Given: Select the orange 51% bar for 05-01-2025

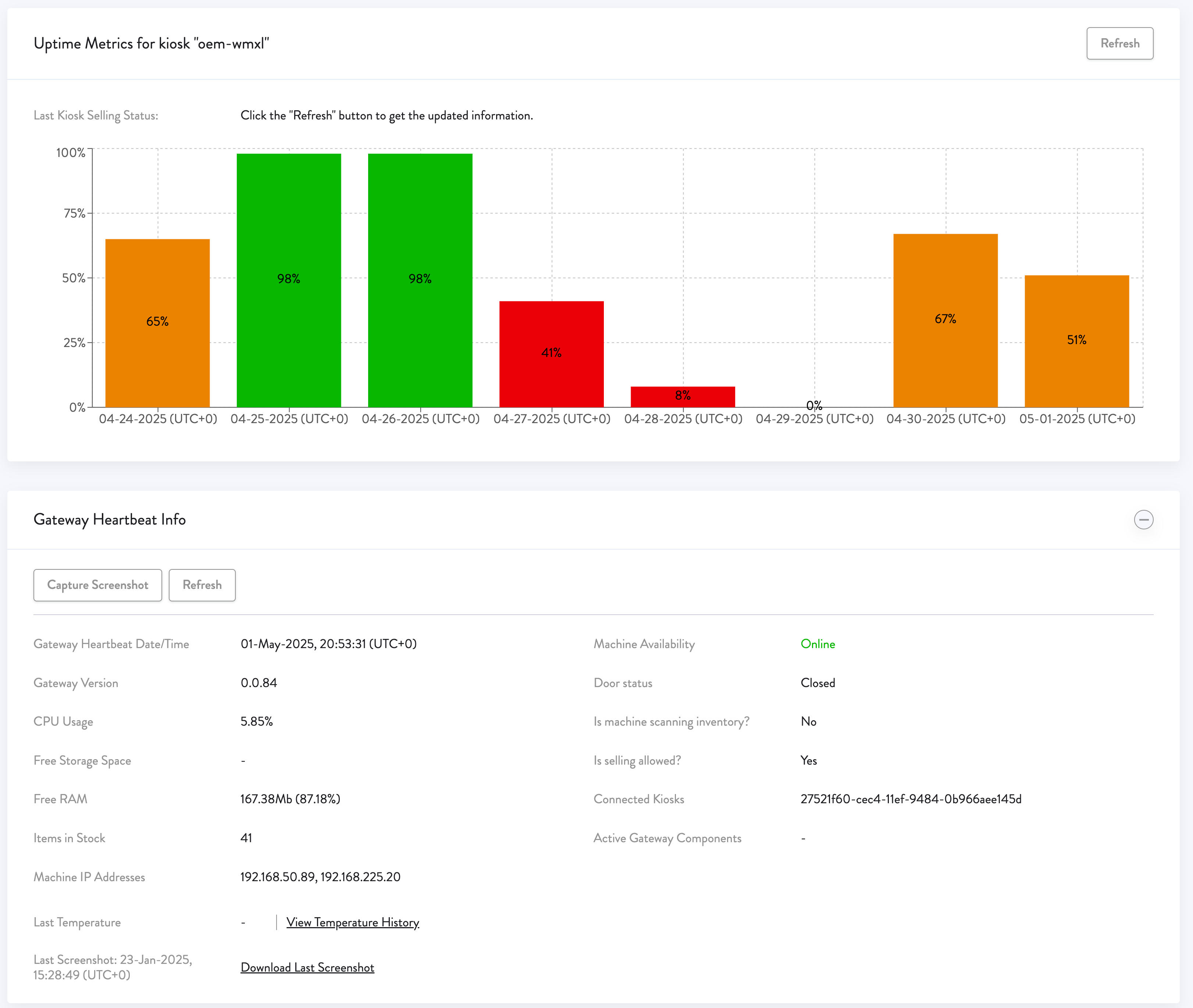Looking at the screenshot, I should pyautogui.click(x=1077, y=341).
